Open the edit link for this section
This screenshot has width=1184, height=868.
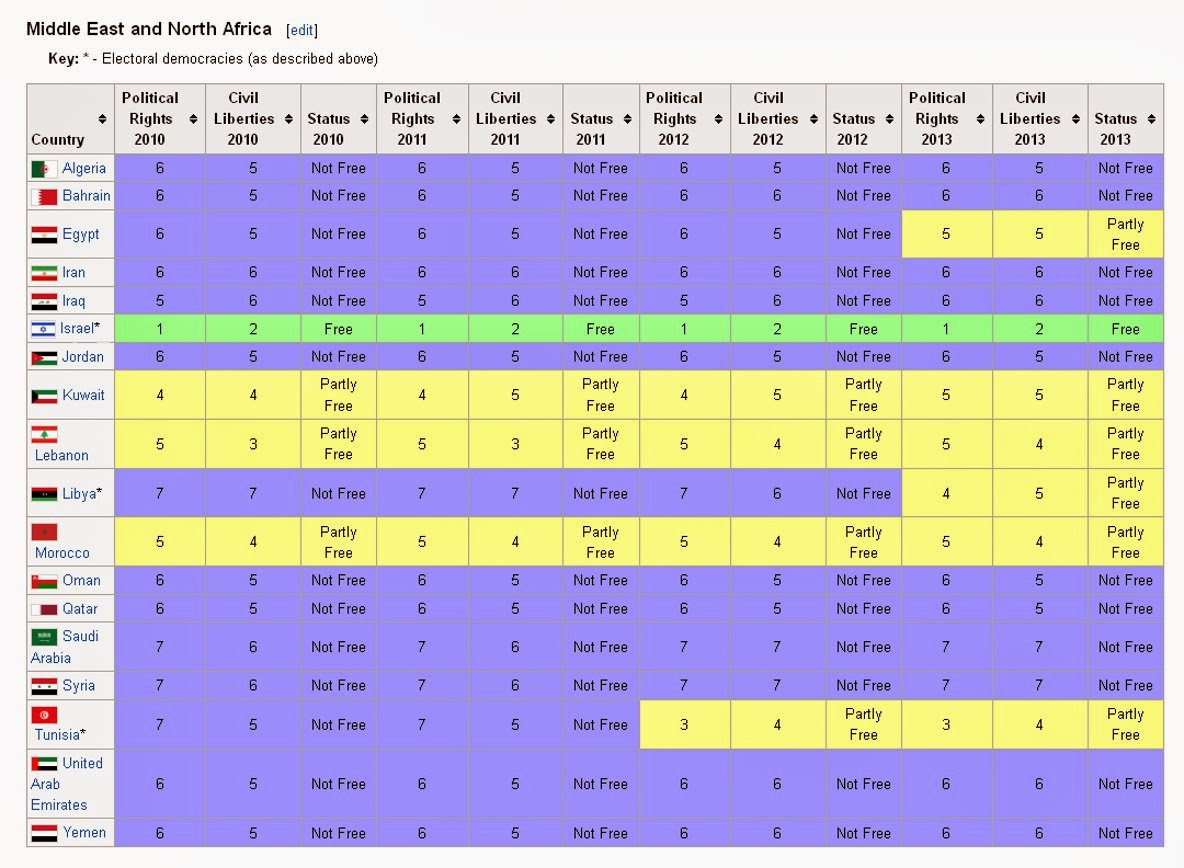303,29
